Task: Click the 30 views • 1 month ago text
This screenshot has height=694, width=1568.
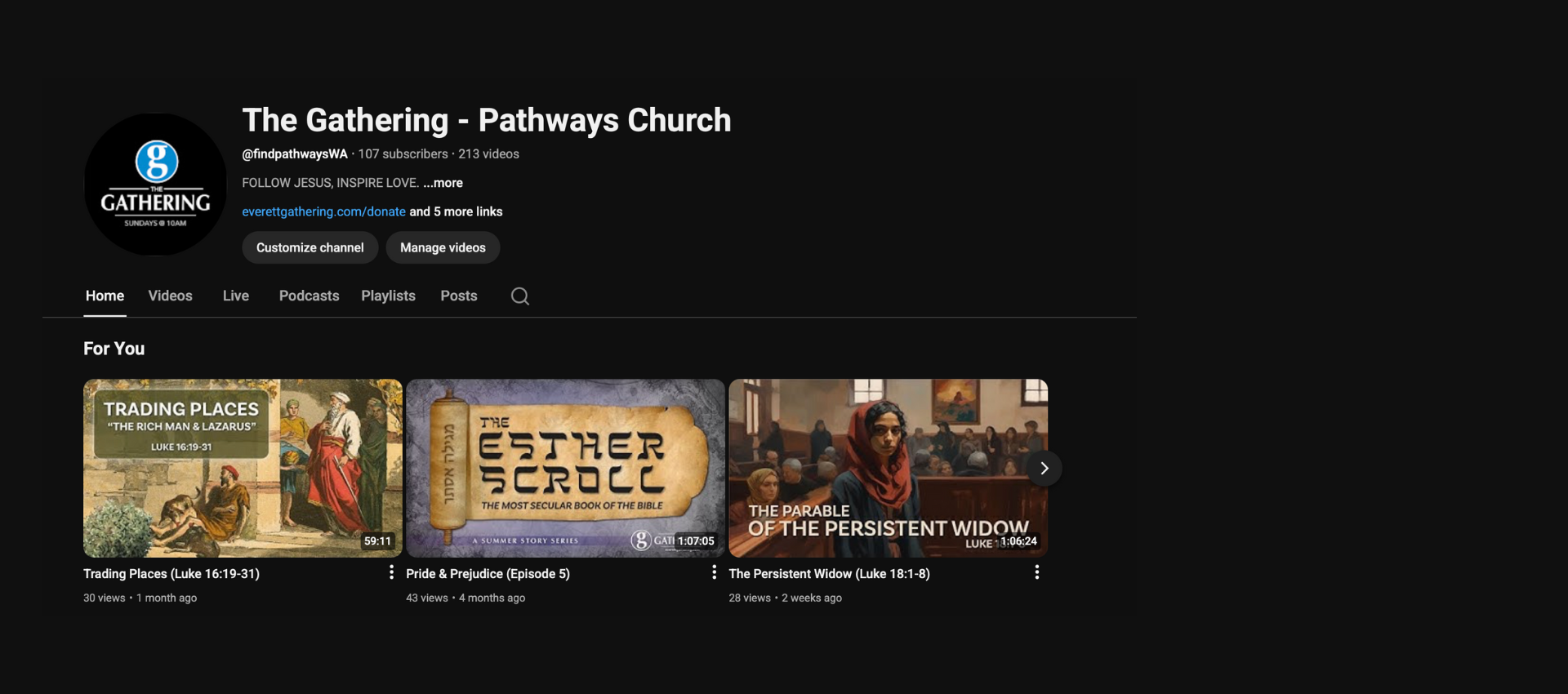Action: pyautogui.click(x=140, y=598)
